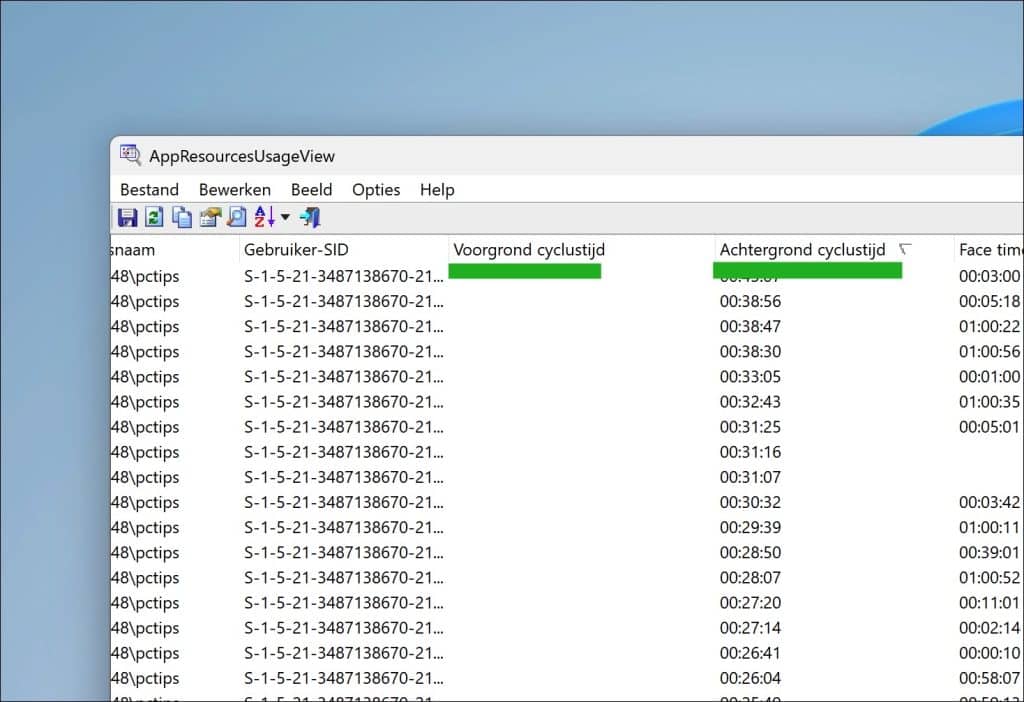Image resolution: width=1024 pixels, height=702 pixels.
Task: Select the 00:31:07 value
Action: (x=750, y=477)
